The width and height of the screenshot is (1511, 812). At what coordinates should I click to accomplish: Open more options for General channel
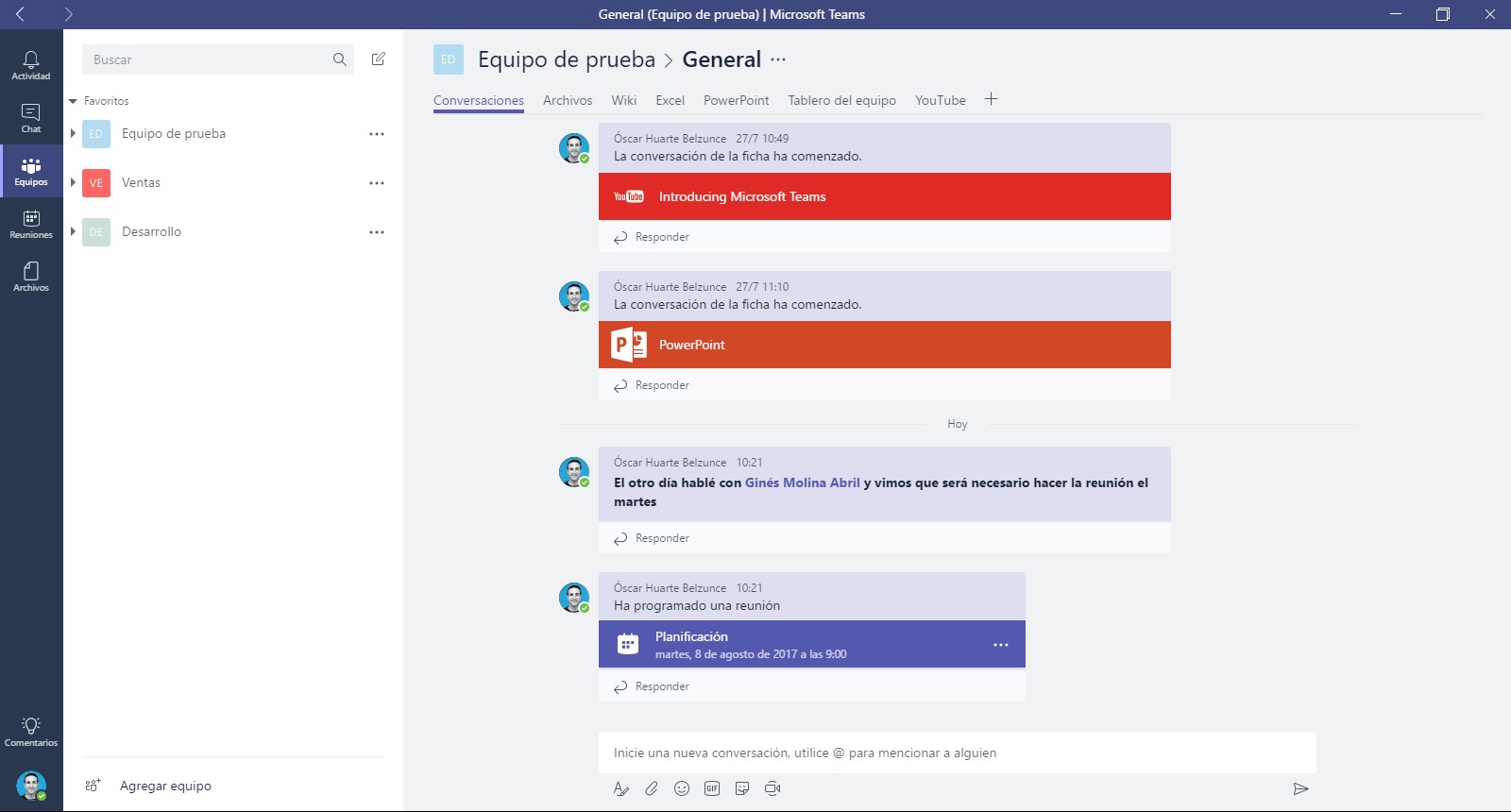(778, 59)
